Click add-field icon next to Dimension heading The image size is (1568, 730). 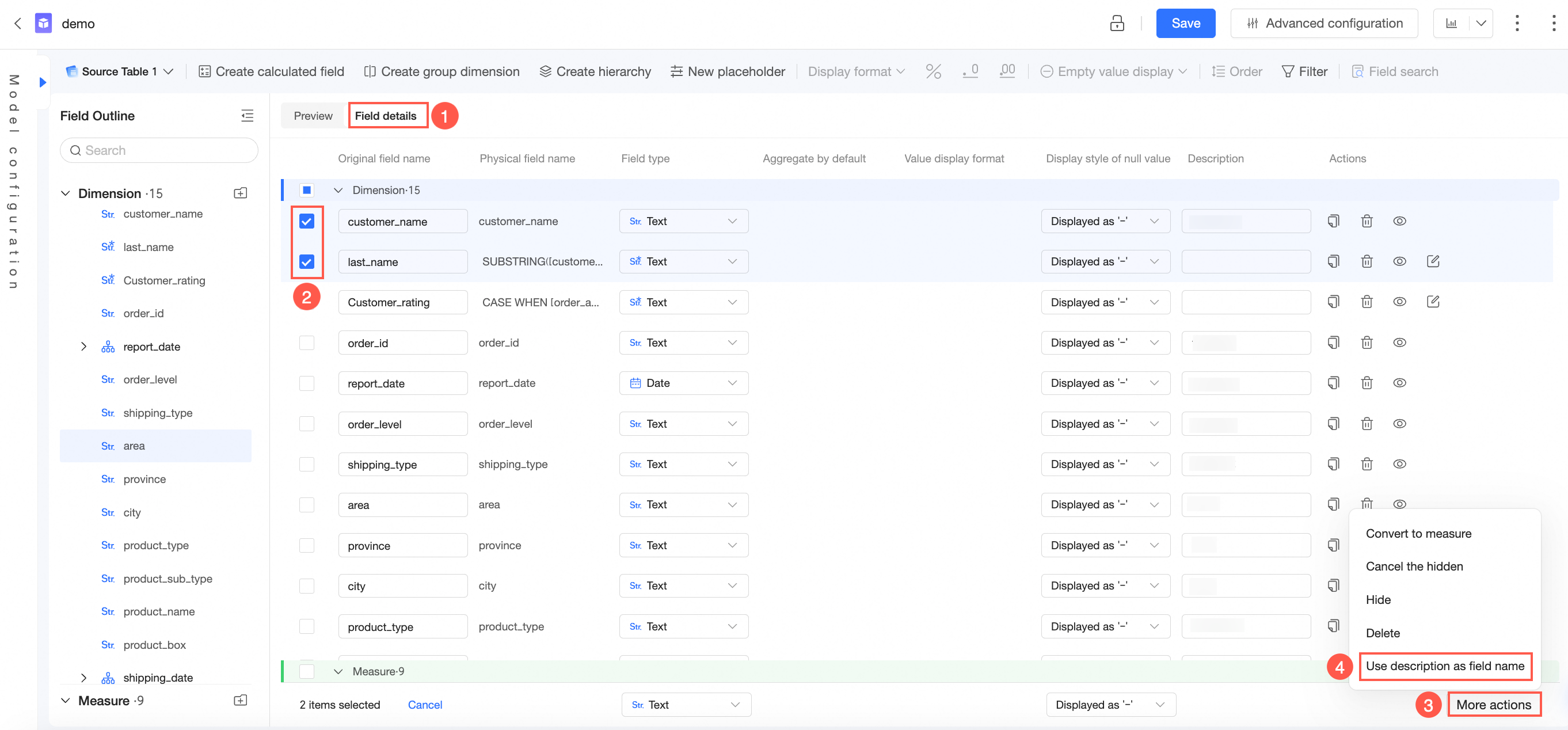pyautogui.click(x=241, y=193)
